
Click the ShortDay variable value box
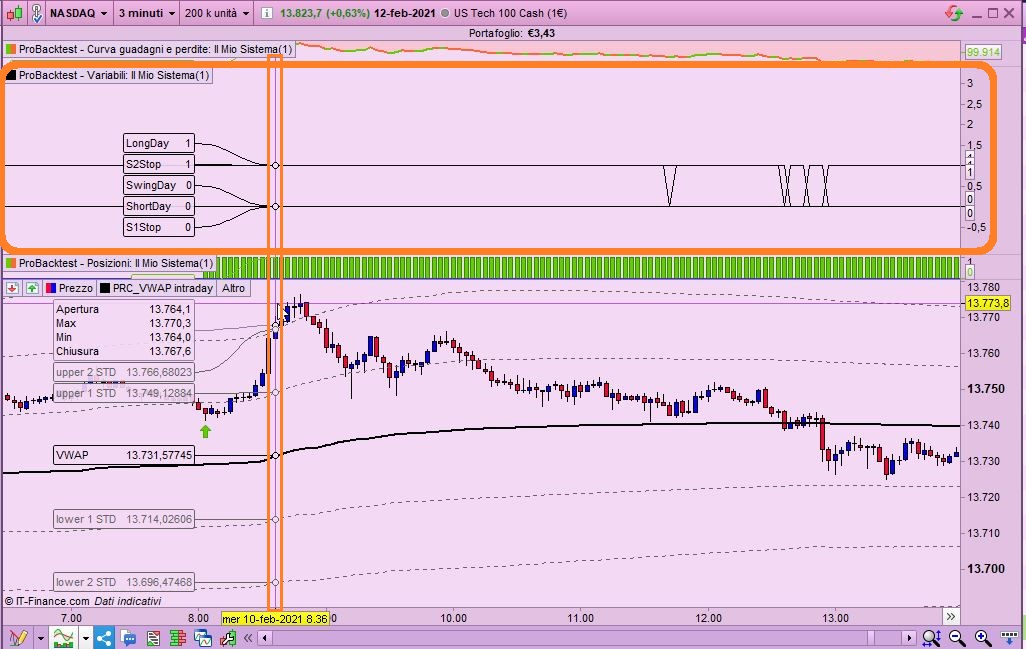[159, 206]
